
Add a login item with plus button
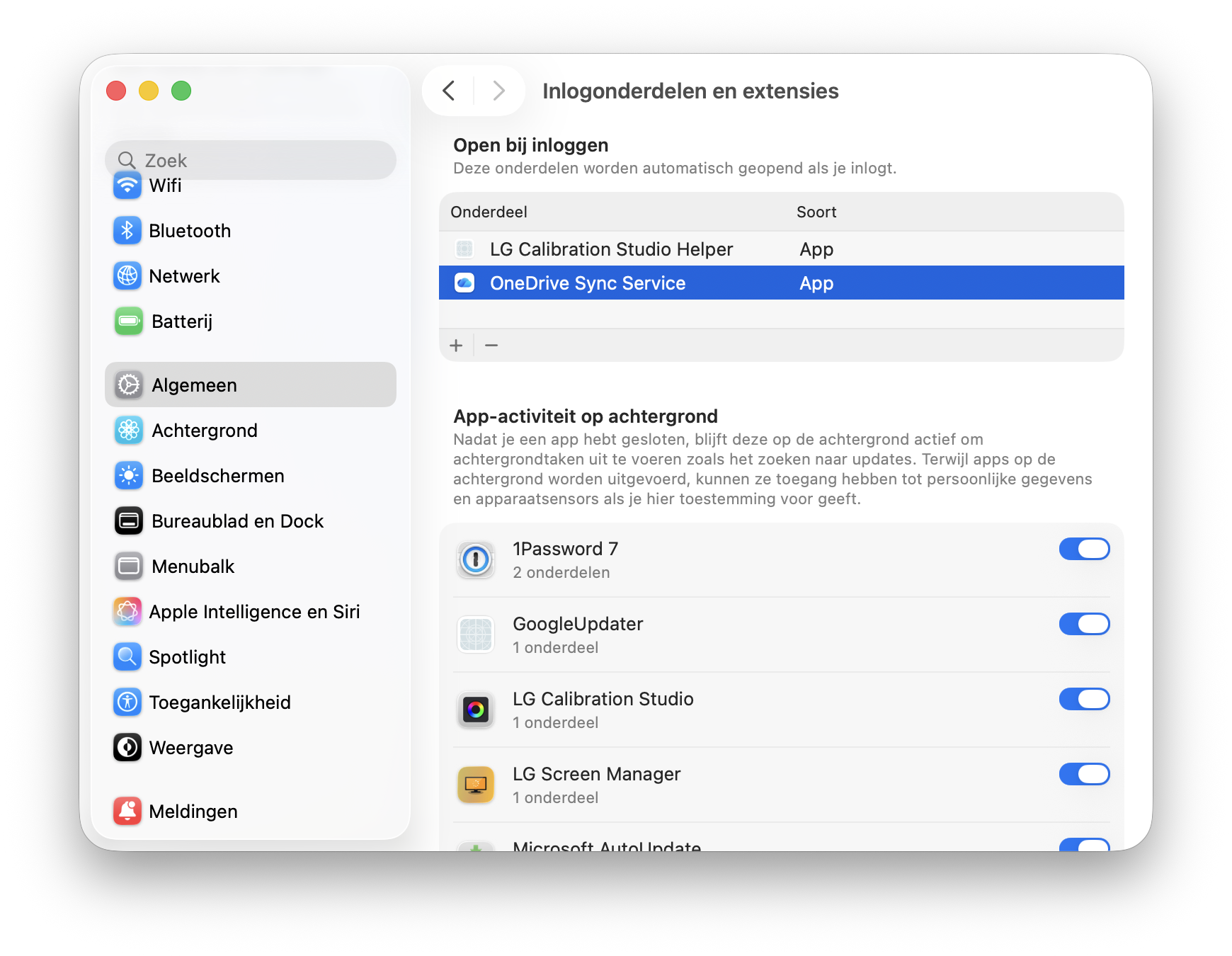(x=456, y=346)
